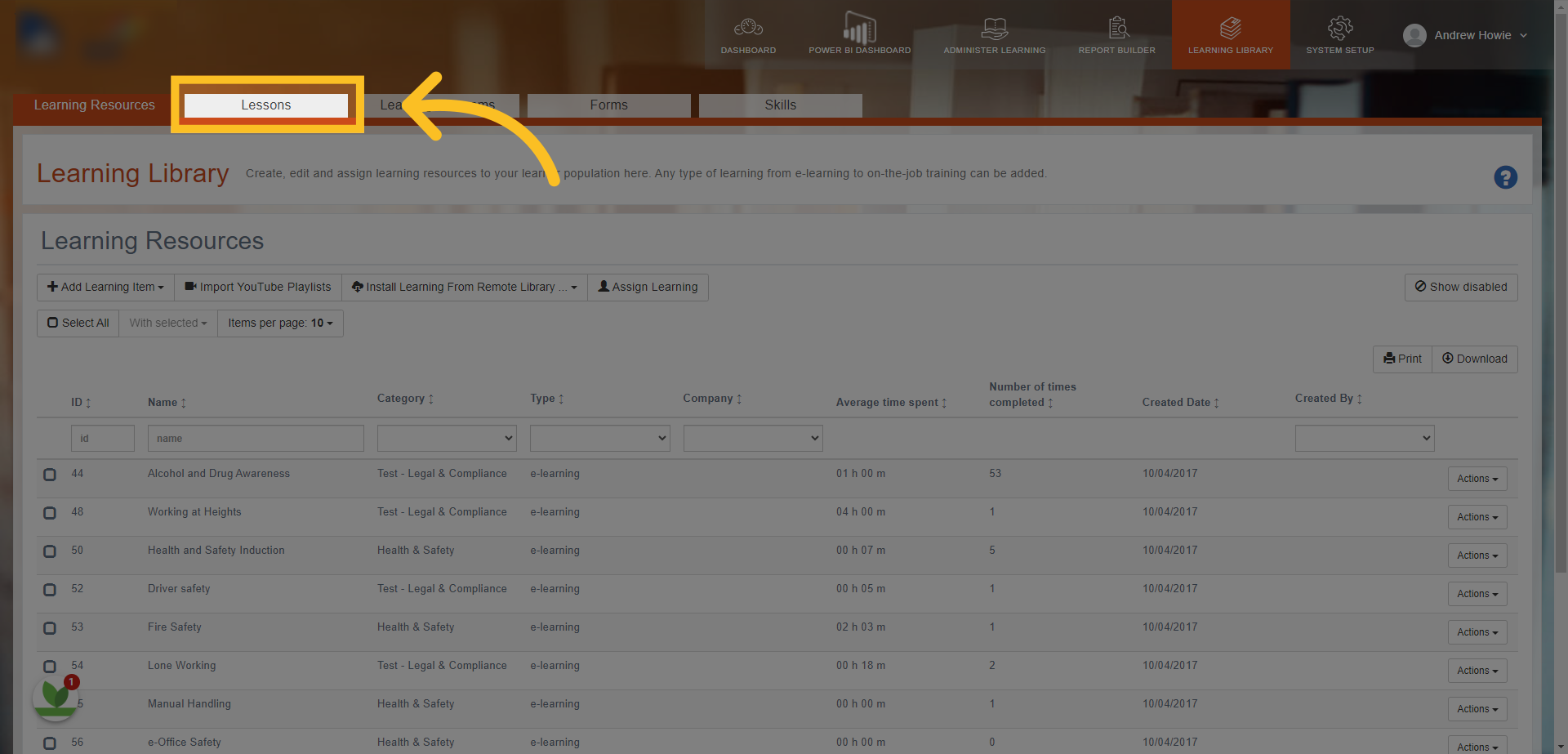The image size is (1568, 754).
Task: Switch to the Learning Resources tab
Action: tap(95, 105)
